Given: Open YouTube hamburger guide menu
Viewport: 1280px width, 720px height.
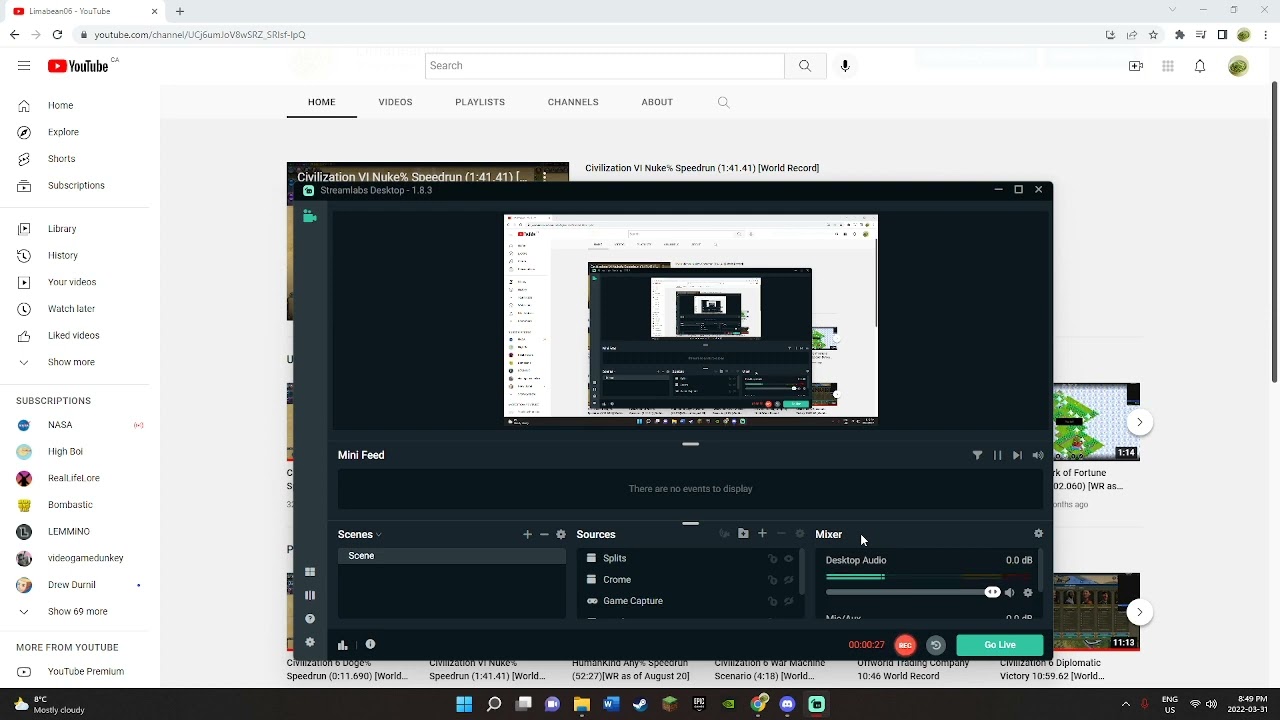Looking at the screenshot, I should point(24,66).
